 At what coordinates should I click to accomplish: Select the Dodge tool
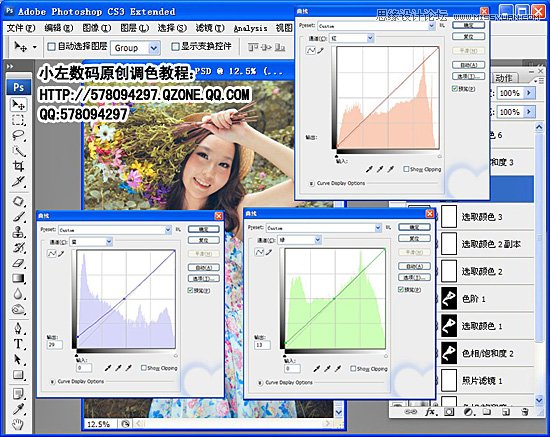point(18,309)
